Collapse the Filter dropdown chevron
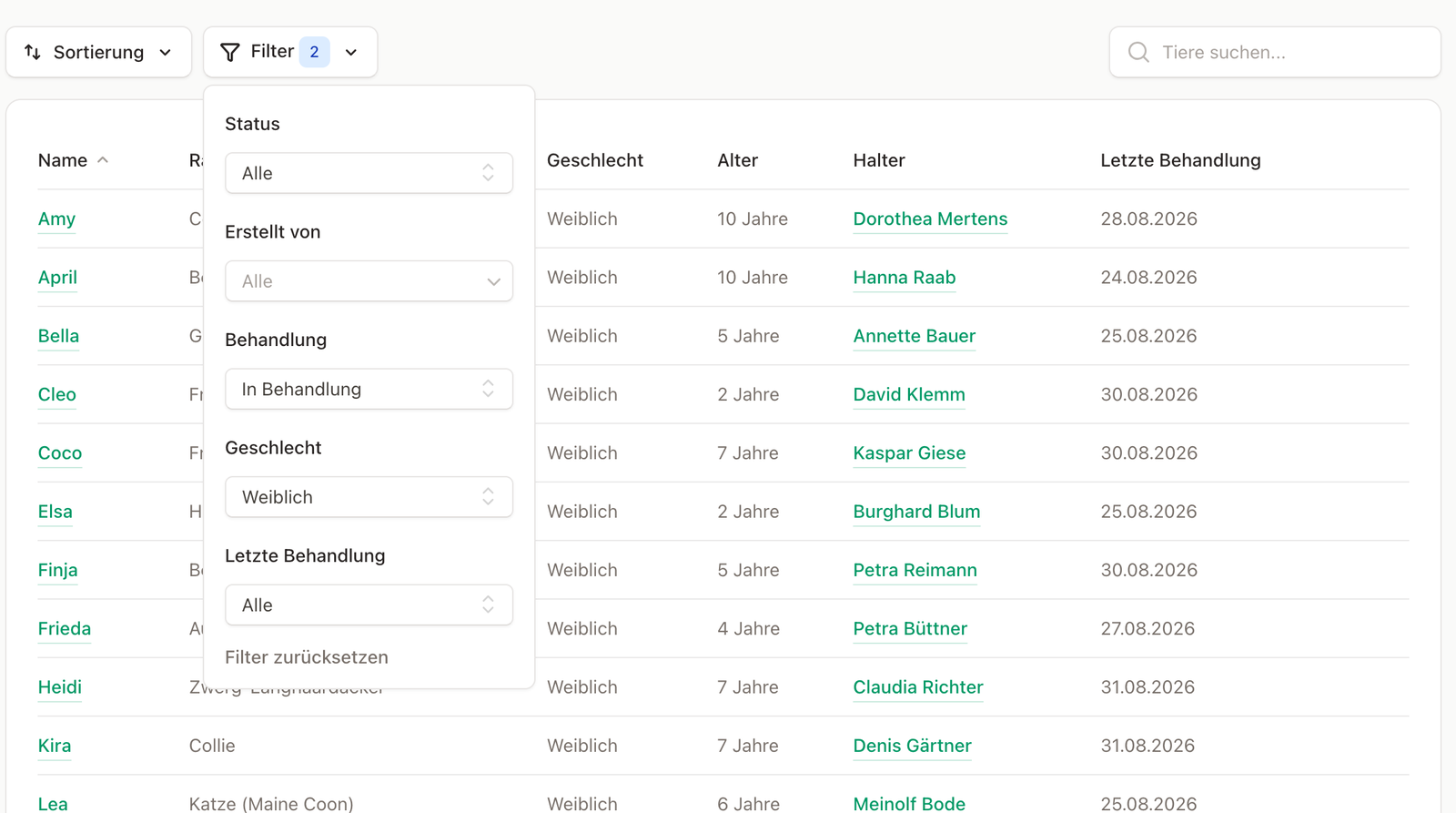 (x=351, y=52)
